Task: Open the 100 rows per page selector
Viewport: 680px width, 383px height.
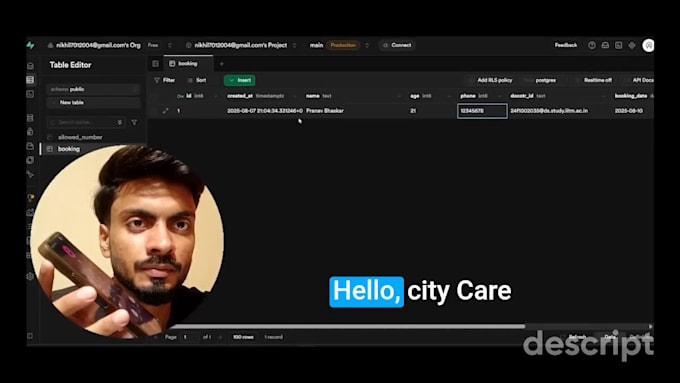Action: tap(243, 337)
